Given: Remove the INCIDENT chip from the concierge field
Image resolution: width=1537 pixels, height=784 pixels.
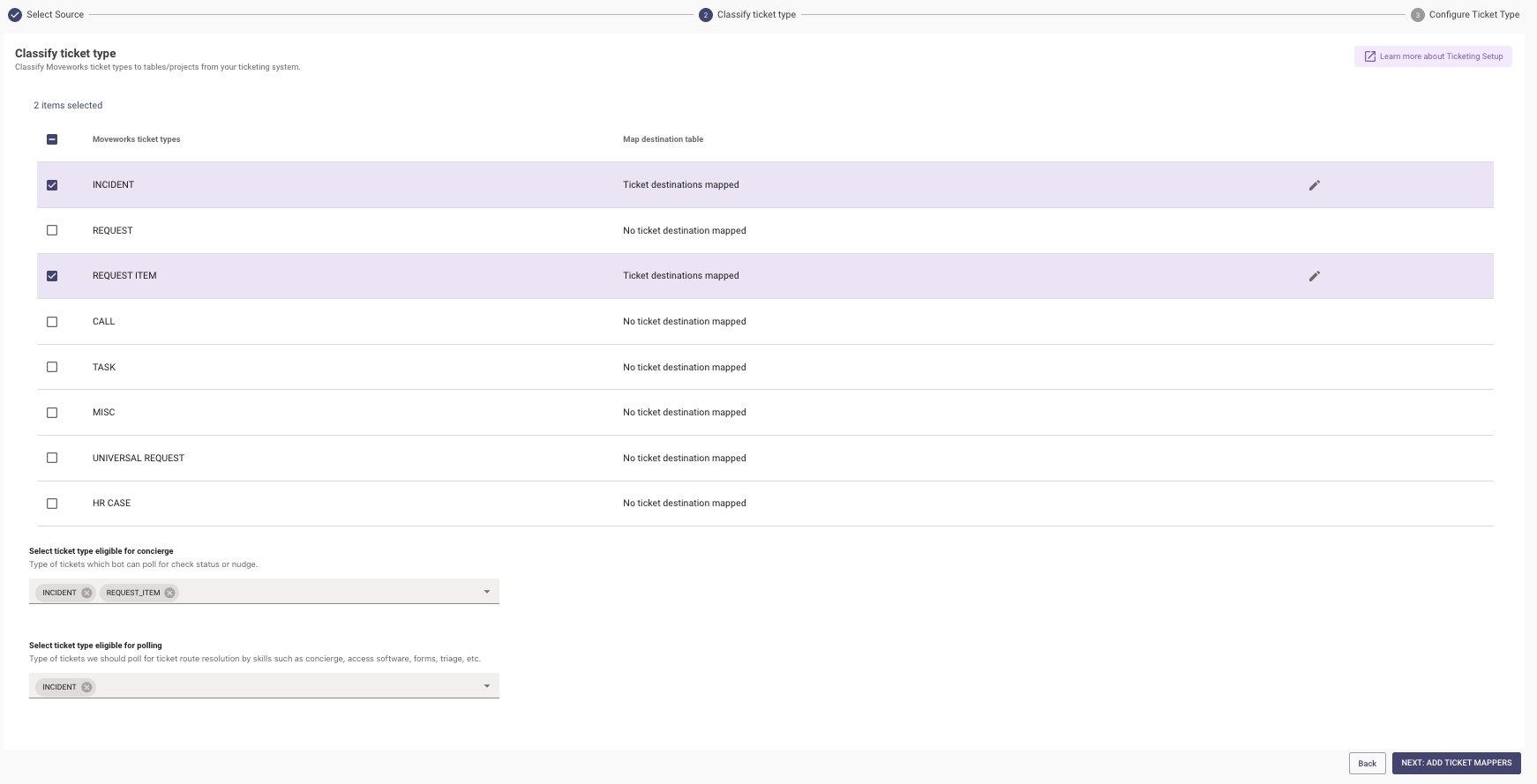Looking at the screenshot, I should click(x=86, y=593).
